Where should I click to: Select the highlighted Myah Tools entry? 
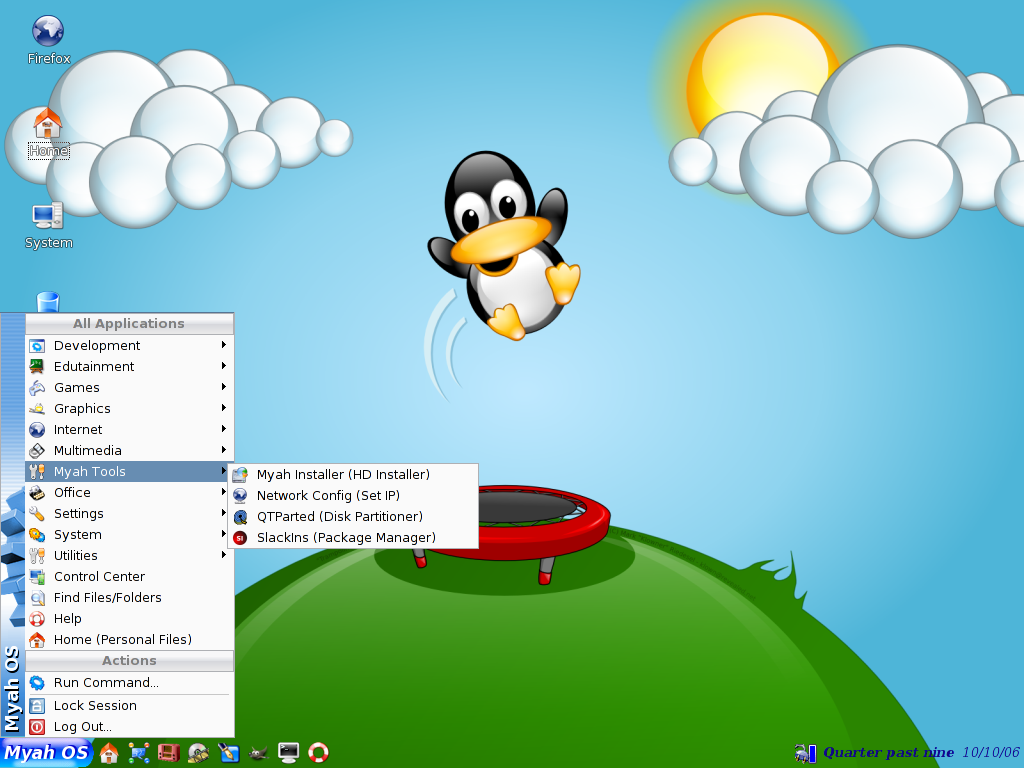click(x=129, y=472)
